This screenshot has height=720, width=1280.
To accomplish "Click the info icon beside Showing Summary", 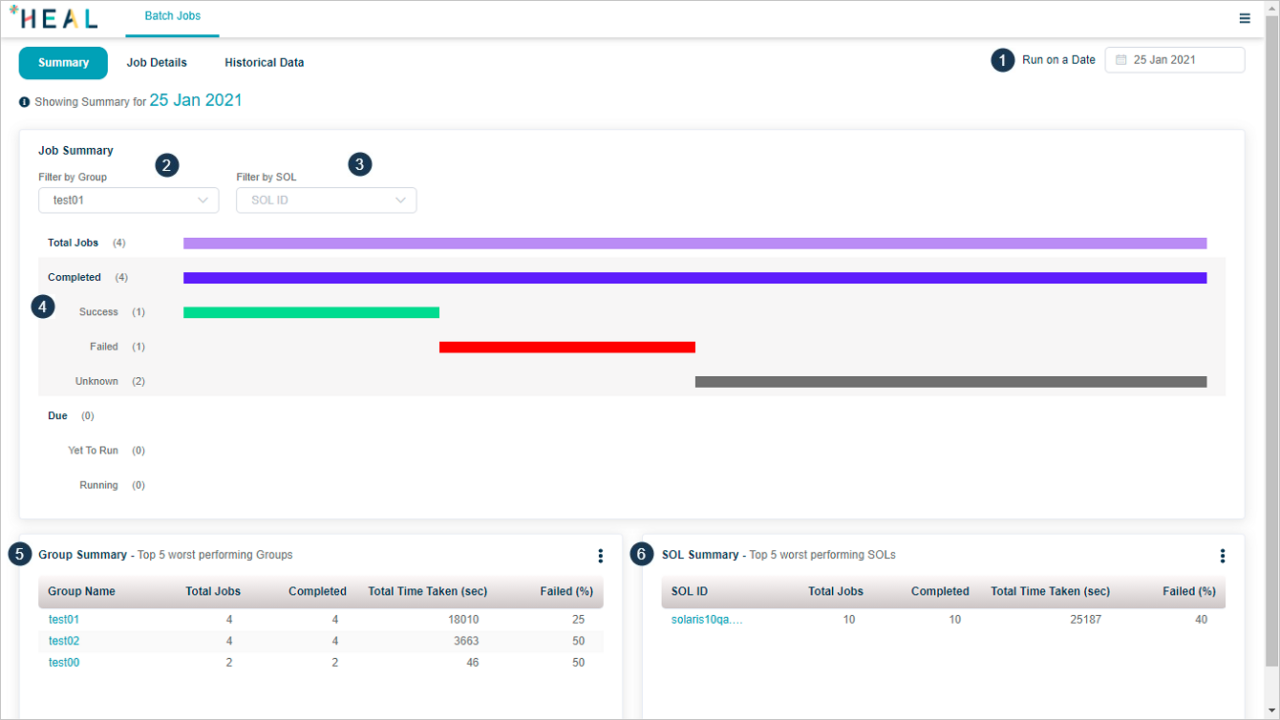I will [x=24, y=101].
